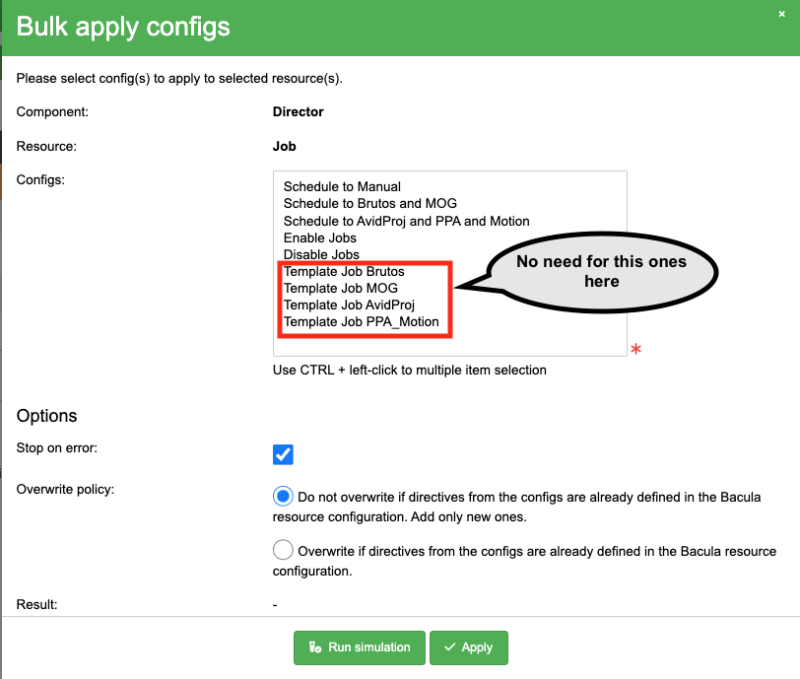This screenshot has height=679, width=800.
Task: Click the checkmark icon on Apply
Action: (449, 647)
